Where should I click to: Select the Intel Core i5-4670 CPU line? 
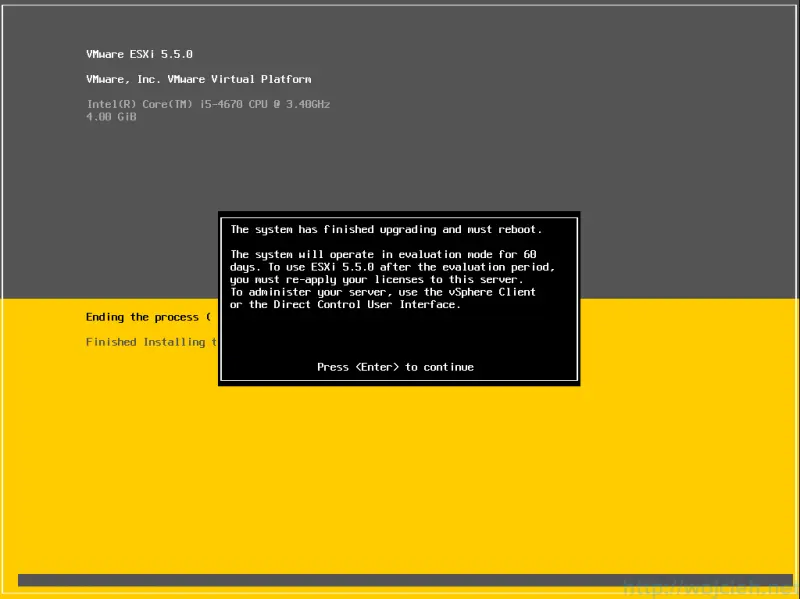(209, 104)
